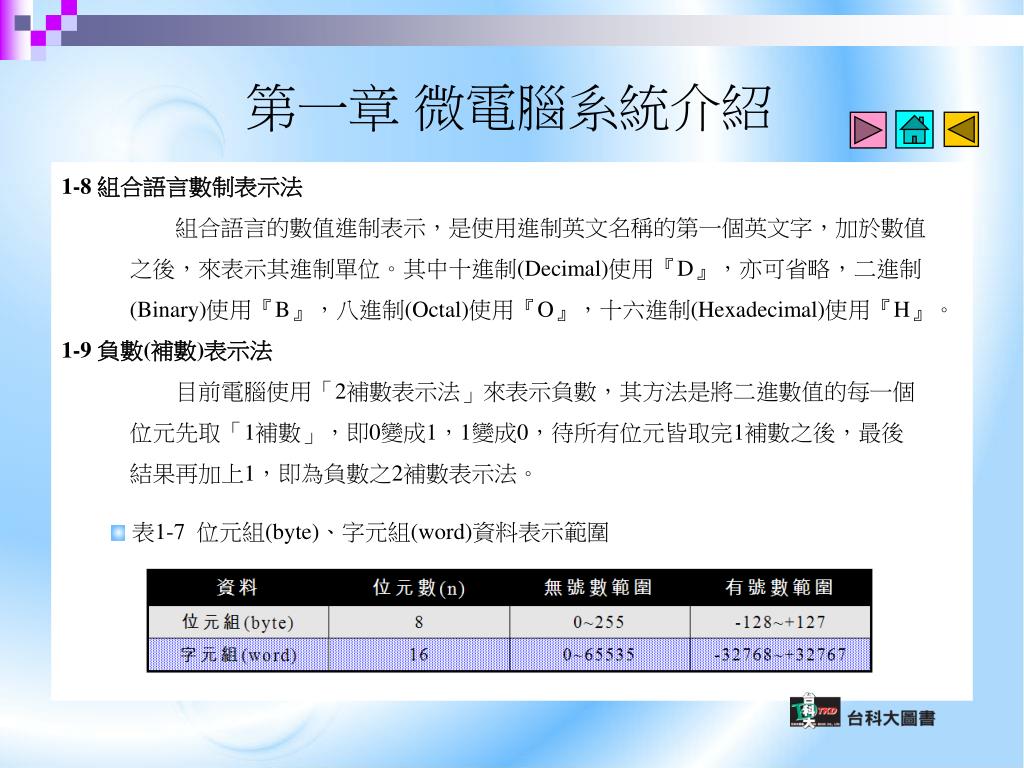Click cell with range 0~65535

tap(599, 654)
